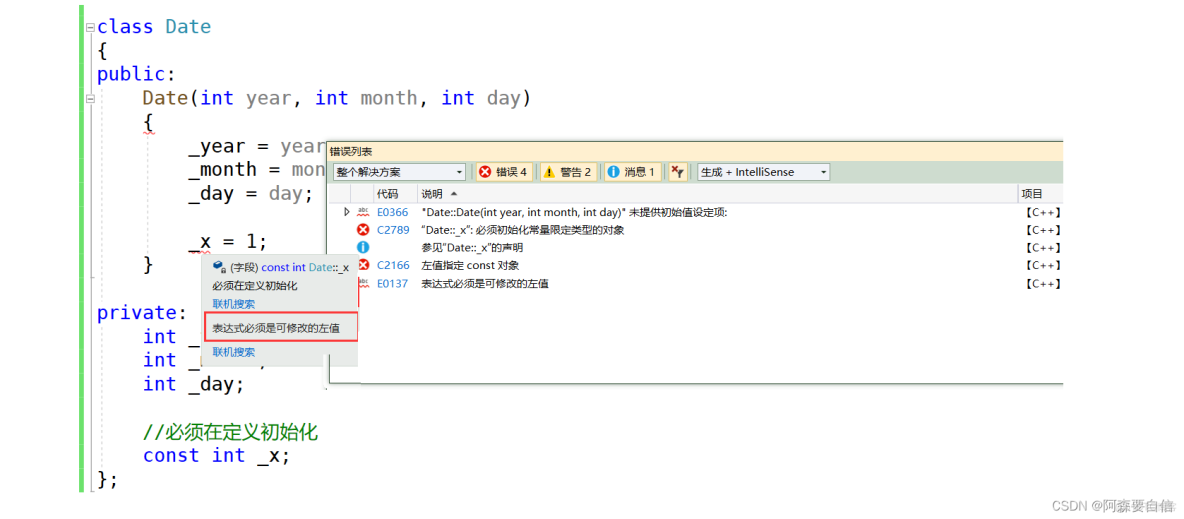Click tooltip message 表达式必须是可修改的左值
The image size is (1184, 519).
(x=276, y=328)
